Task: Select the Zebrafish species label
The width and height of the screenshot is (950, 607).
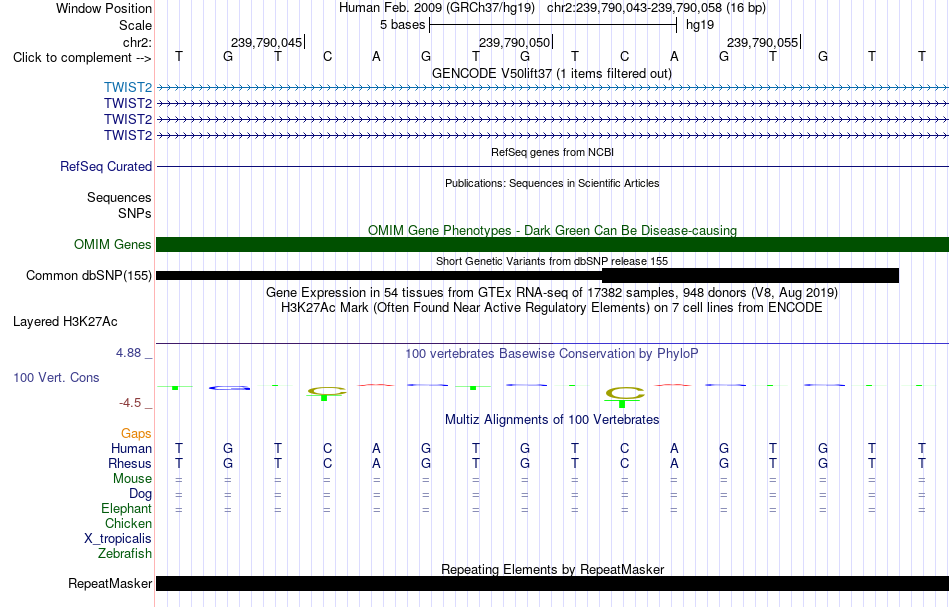Action: (x=125, y=554)
